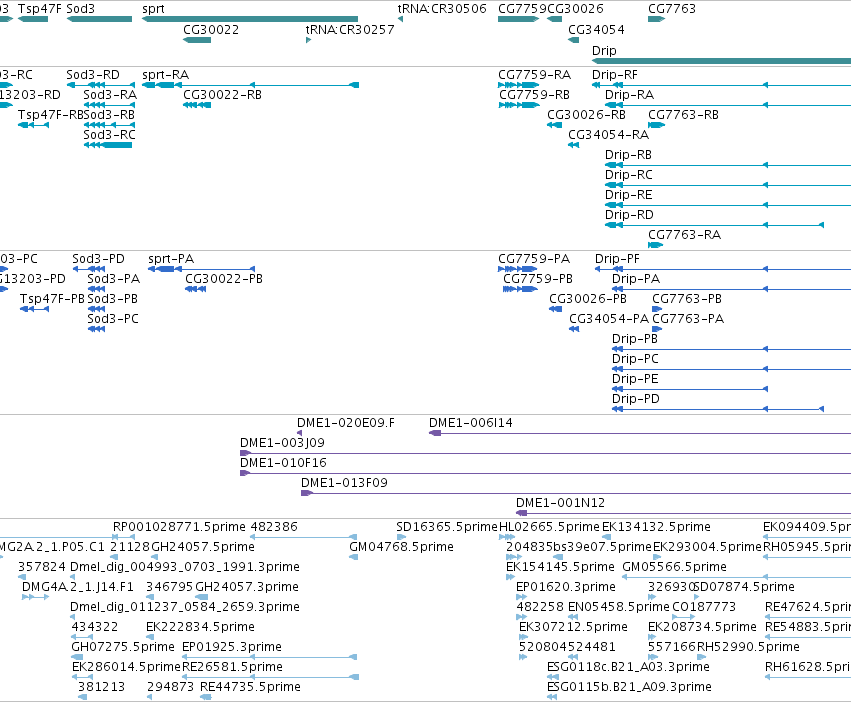Open the ESG0115b.B21_A09.3prime label

click(630, 687)
